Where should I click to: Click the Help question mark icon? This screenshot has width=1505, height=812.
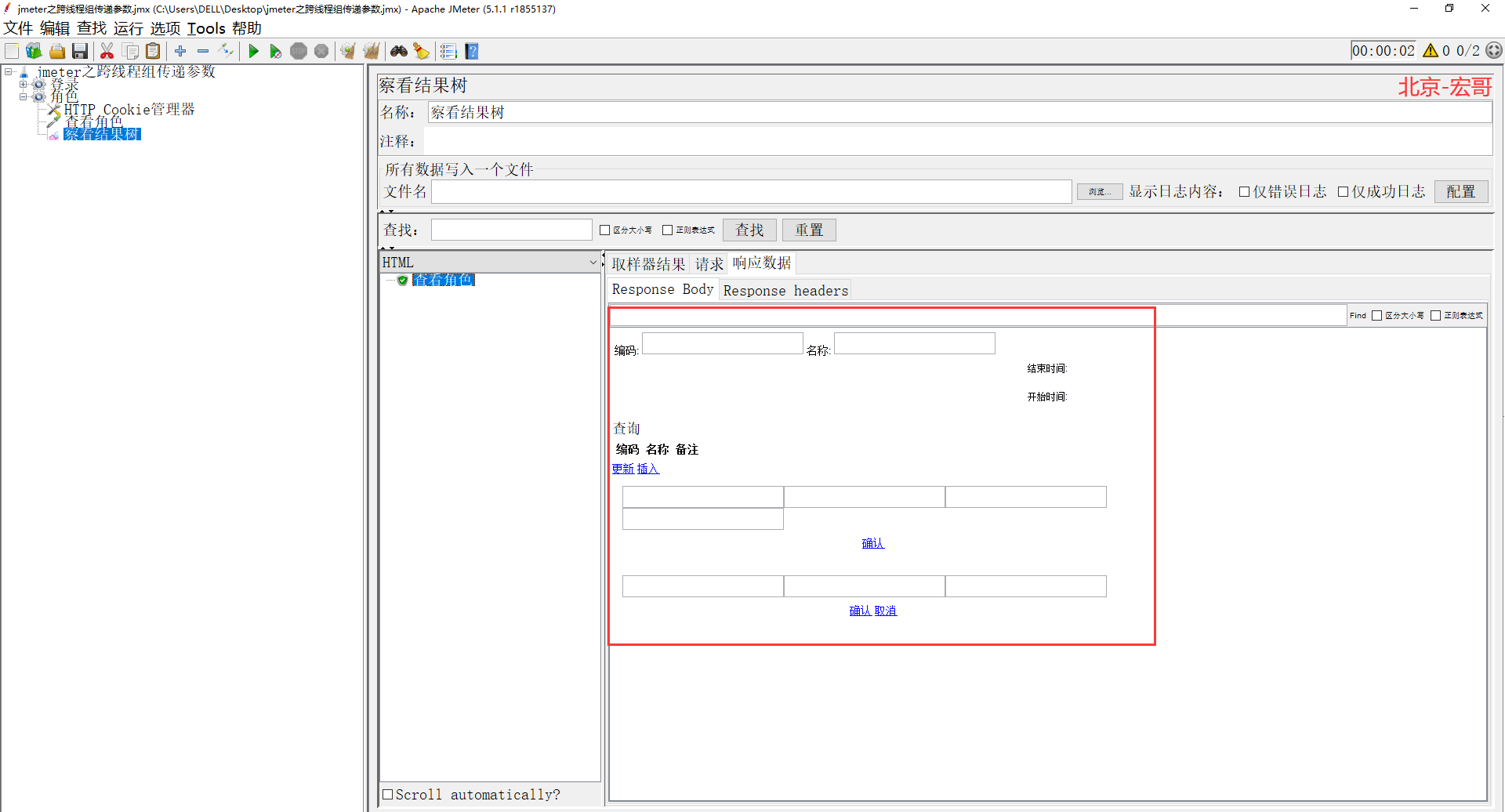tap(472, 52)
